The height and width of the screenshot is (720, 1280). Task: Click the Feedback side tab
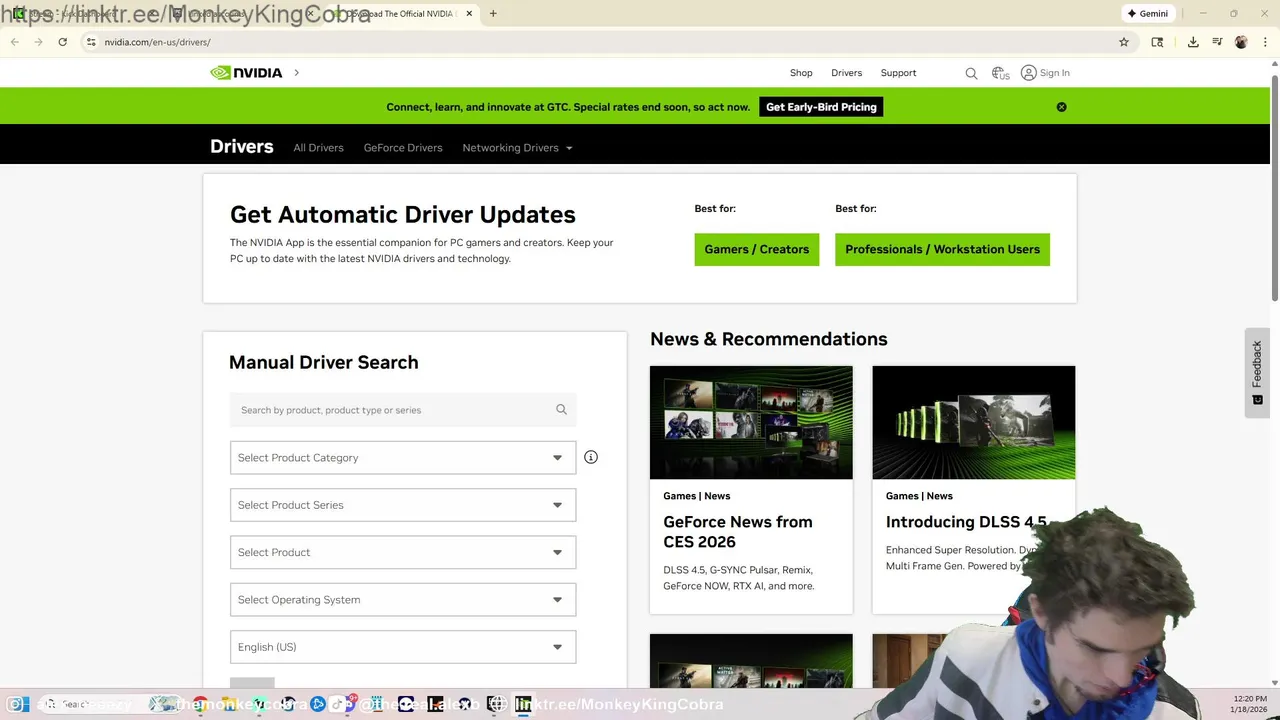[1257, 373]
